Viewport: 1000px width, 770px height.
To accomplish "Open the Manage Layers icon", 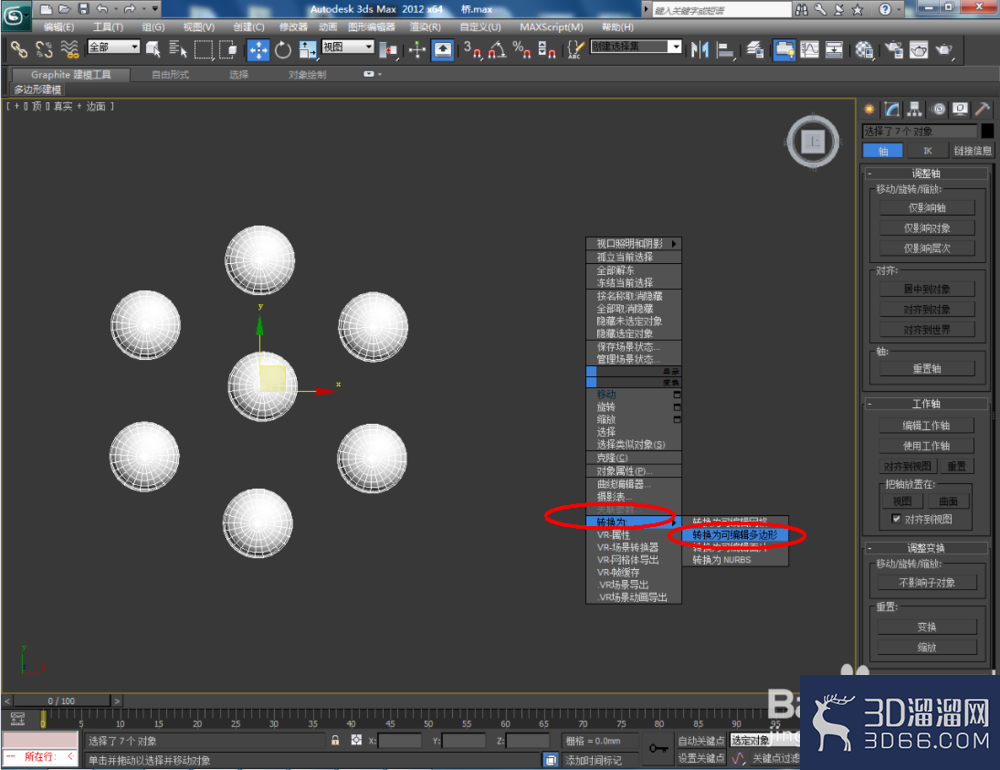I will pos(755,49).
